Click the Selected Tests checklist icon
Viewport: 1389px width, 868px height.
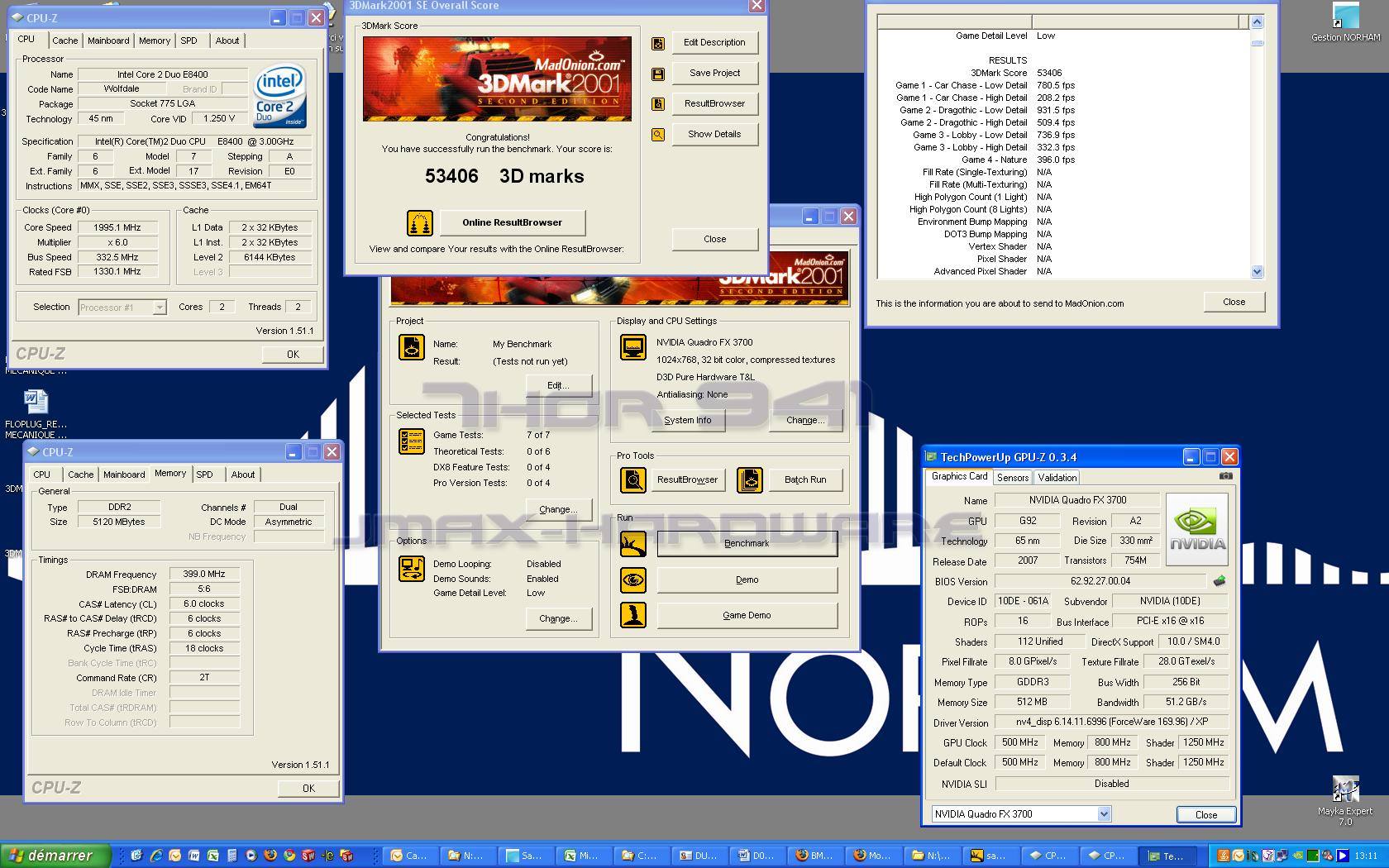point(412,441)
